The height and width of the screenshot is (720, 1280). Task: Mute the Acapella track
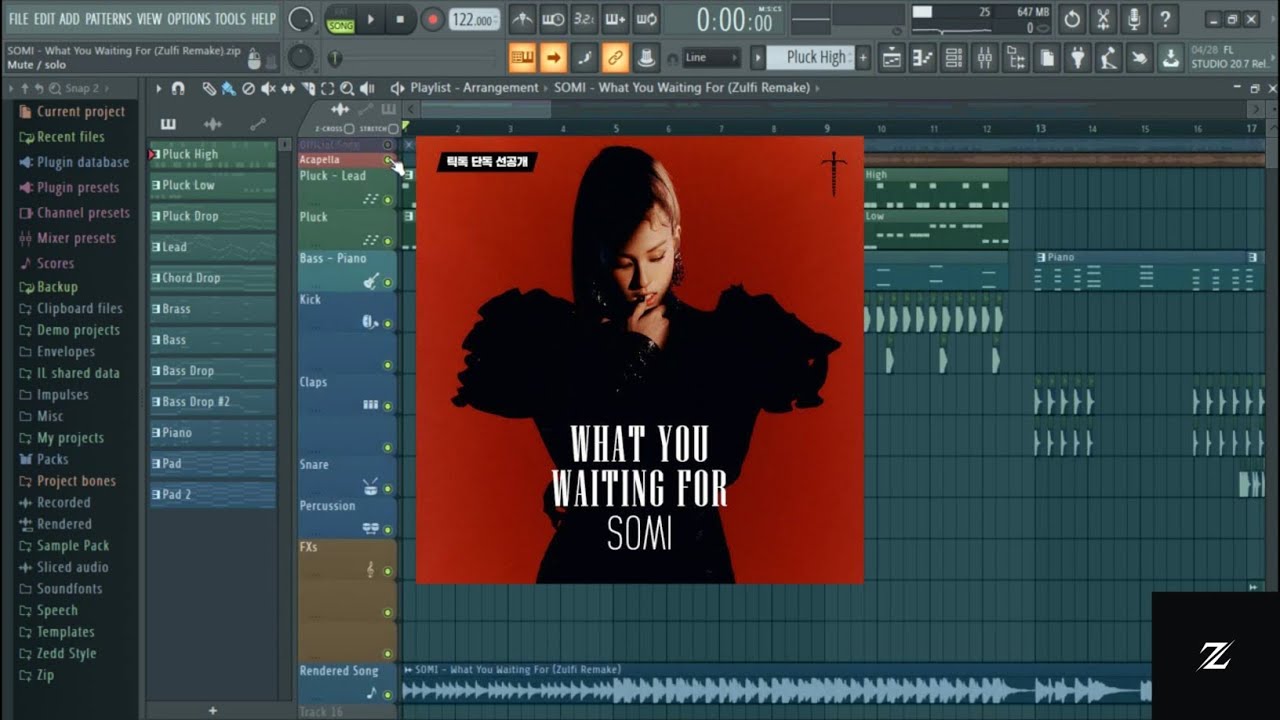tap(388, 160)
